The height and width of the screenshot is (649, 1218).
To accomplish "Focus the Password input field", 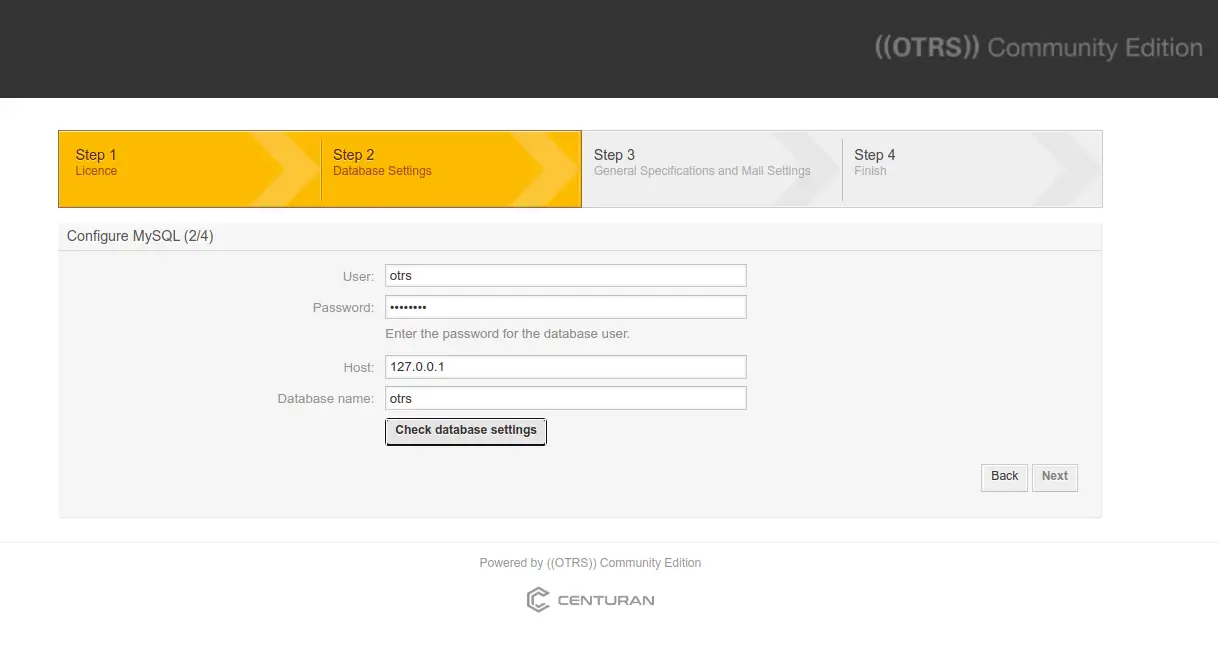I will [566, 307].
